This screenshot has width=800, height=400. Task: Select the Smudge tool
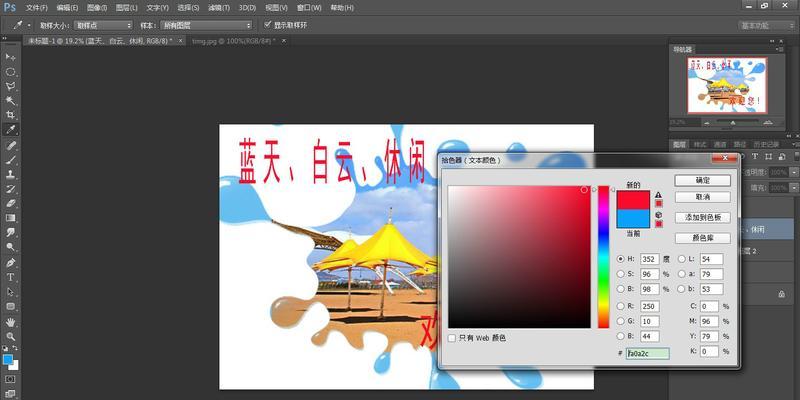(10, 232)
